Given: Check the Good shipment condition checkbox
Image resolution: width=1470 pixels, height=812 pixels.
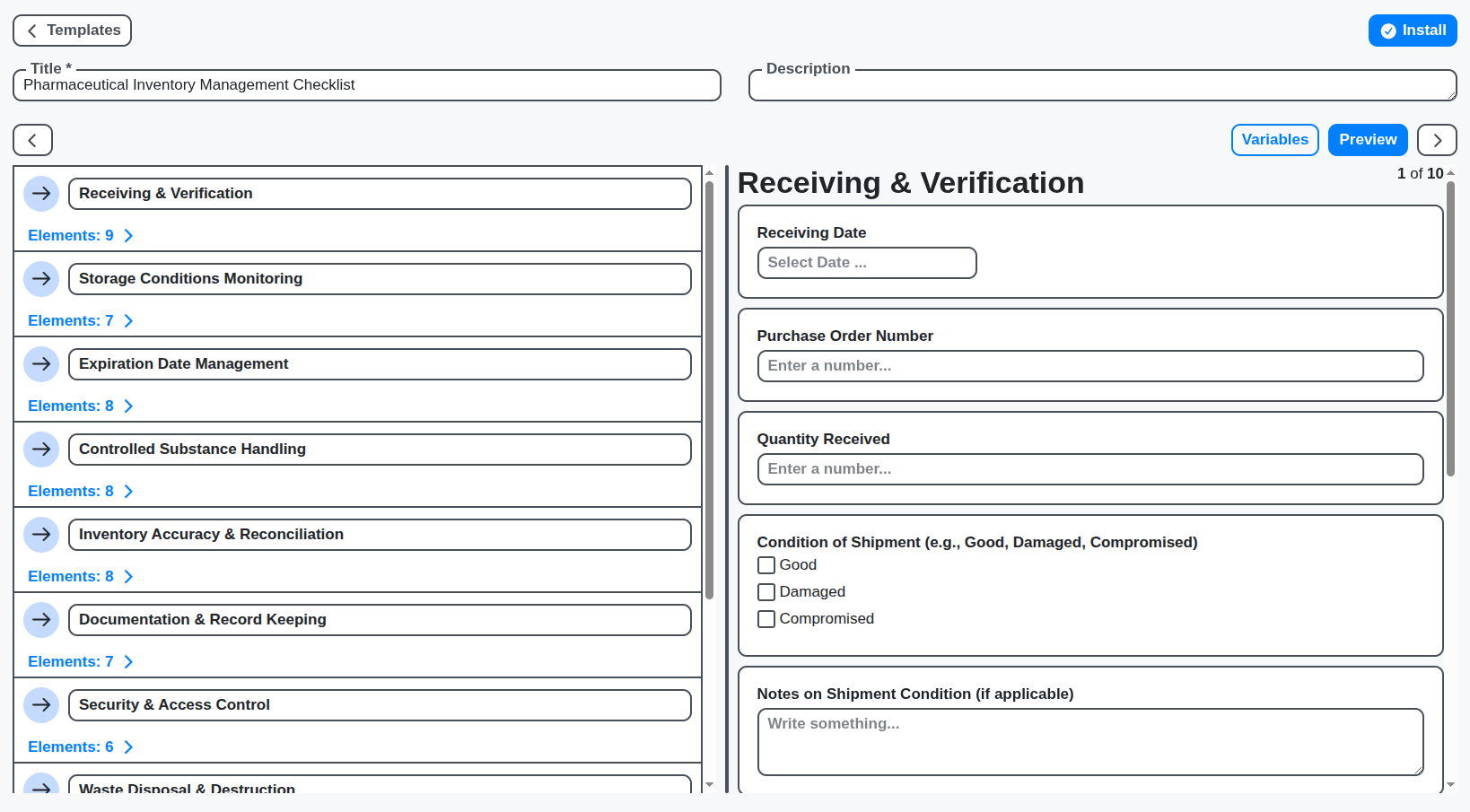Looking at the screenshot, I should pos(766,564).
